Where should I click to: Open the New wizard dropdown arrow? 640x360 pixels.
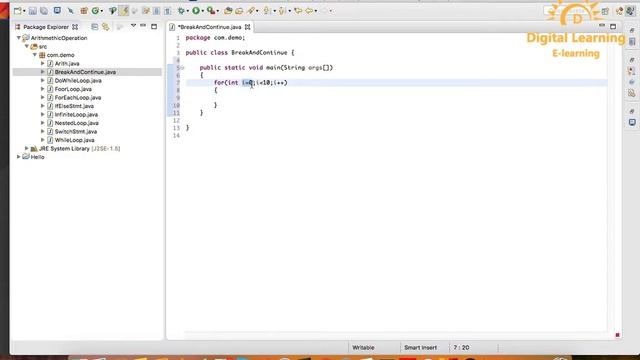tap(24, 11)
